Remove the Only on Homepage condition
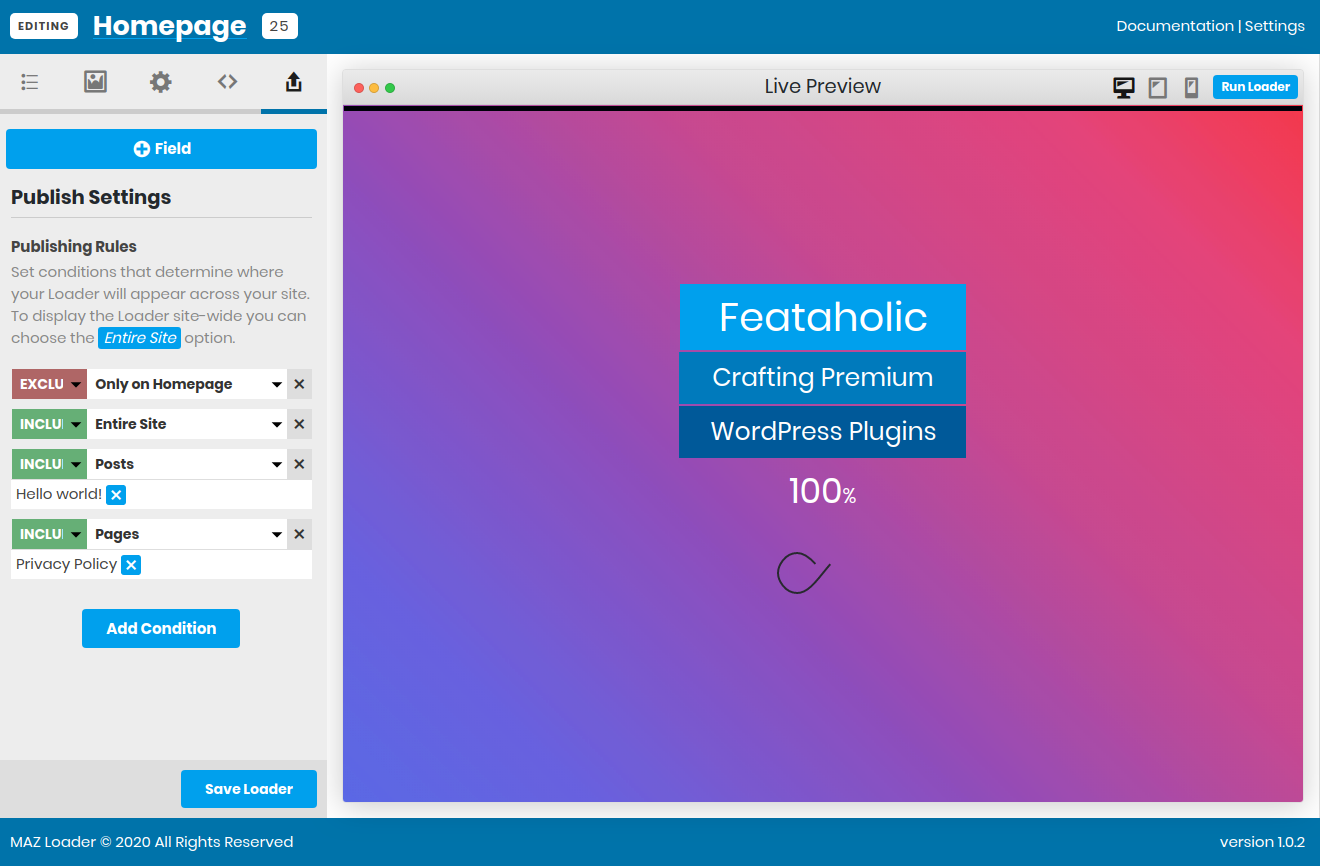 pyautogui.click(x=299, y=384)
